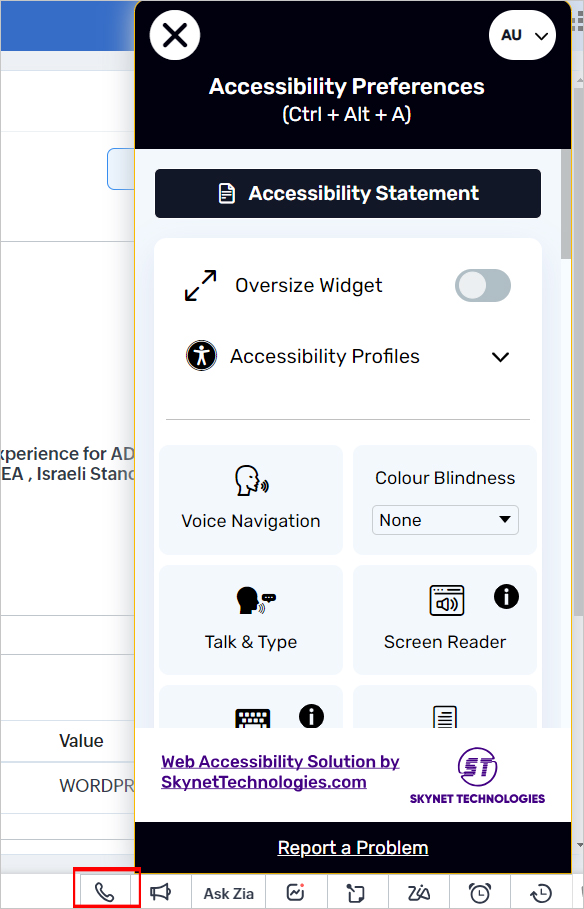Click the keyboard navigation info icon

coord(311,717)
